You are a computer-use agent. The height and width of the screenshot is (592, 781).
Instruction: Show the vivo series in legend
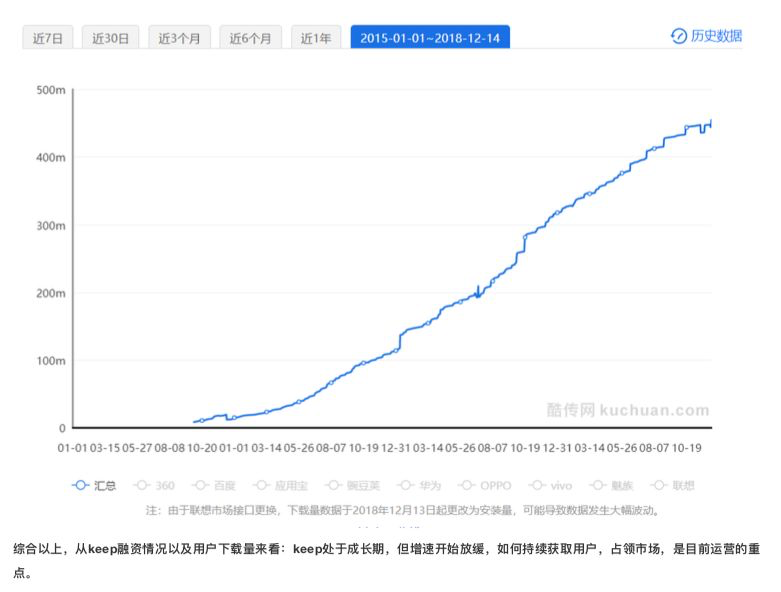550,485
